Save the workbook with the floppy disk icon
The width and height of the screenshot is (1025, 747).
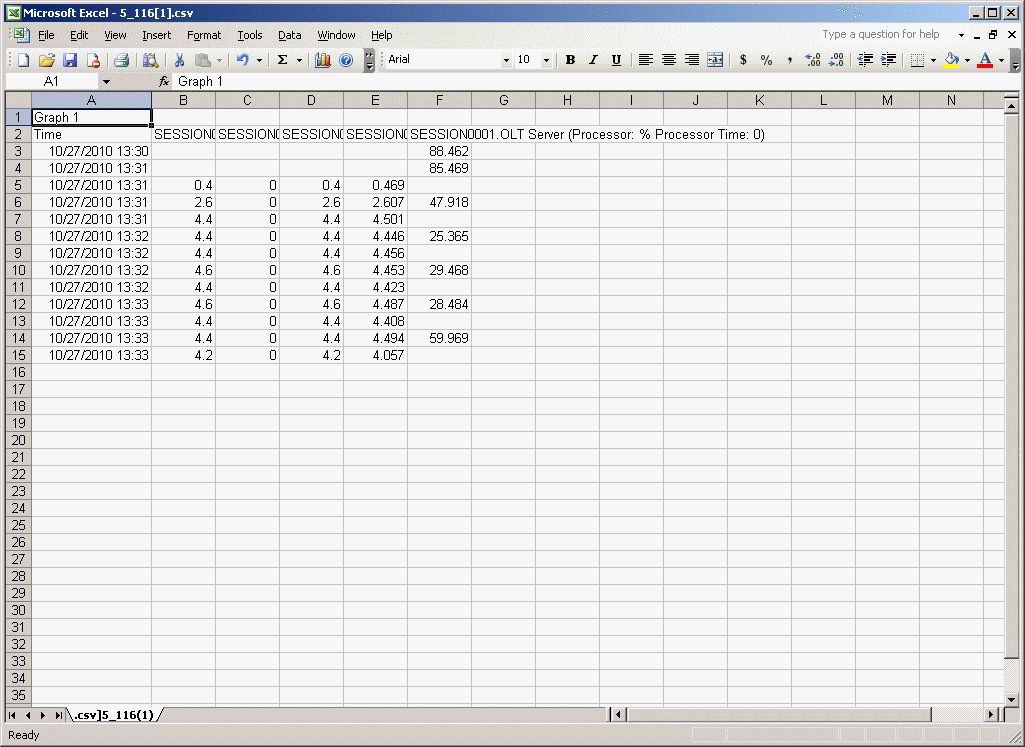click(70, 60)
